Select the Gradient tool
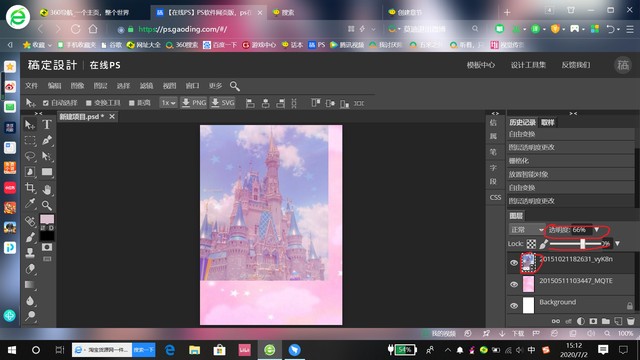Image resolution: width=640 pixels, height=360 pixels. (30, 284)
